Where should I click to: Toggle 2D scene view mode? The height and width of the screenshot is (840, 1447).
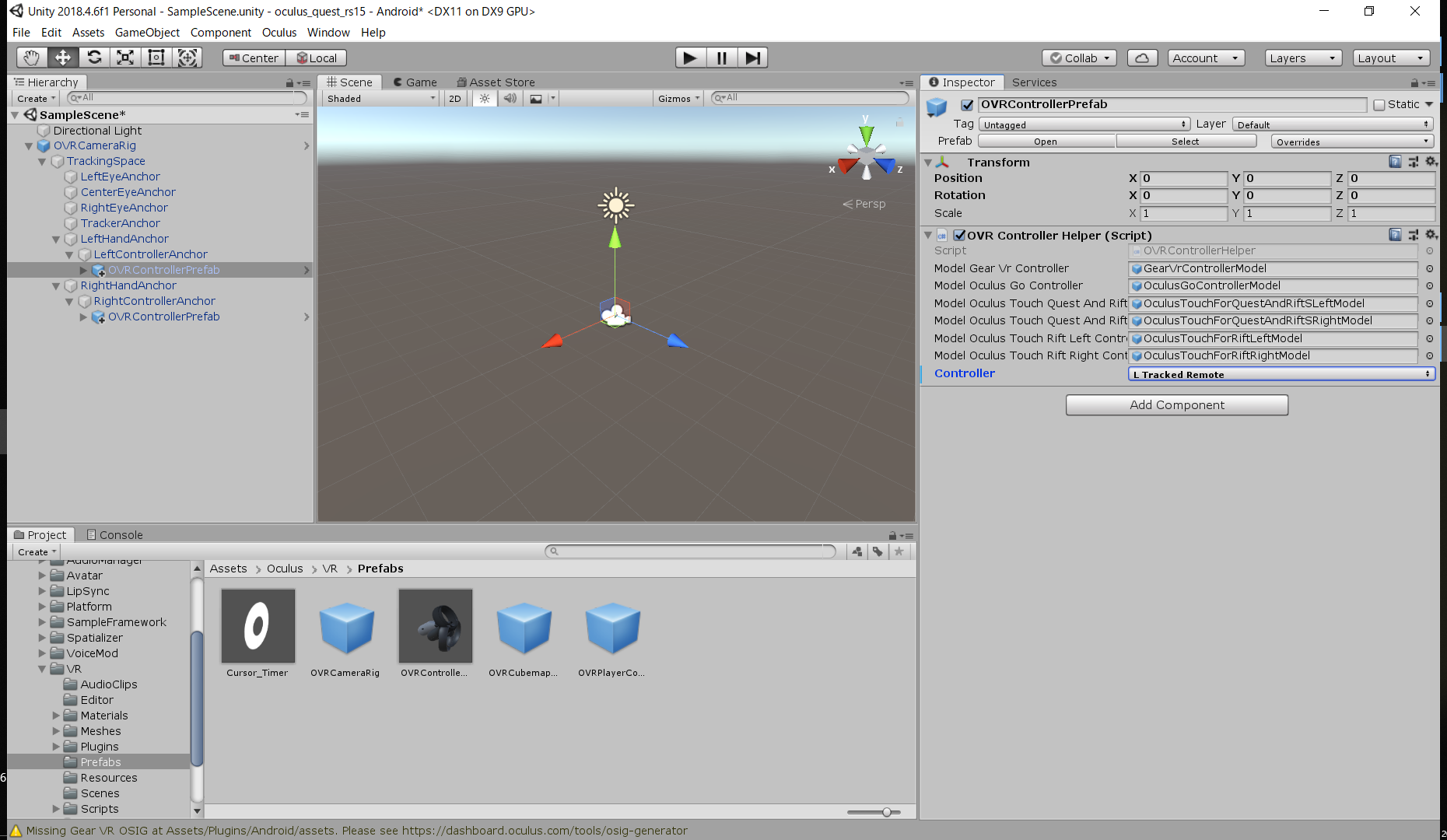coord(455,99)
